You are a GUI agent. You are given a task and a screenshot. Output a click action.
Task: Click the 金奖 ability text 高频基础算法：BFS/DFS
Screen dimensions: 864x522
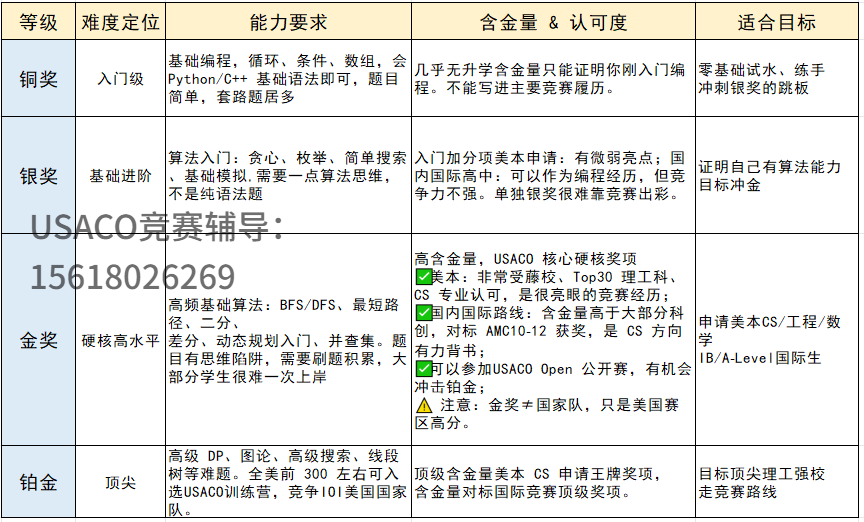[x=287, y=340]
